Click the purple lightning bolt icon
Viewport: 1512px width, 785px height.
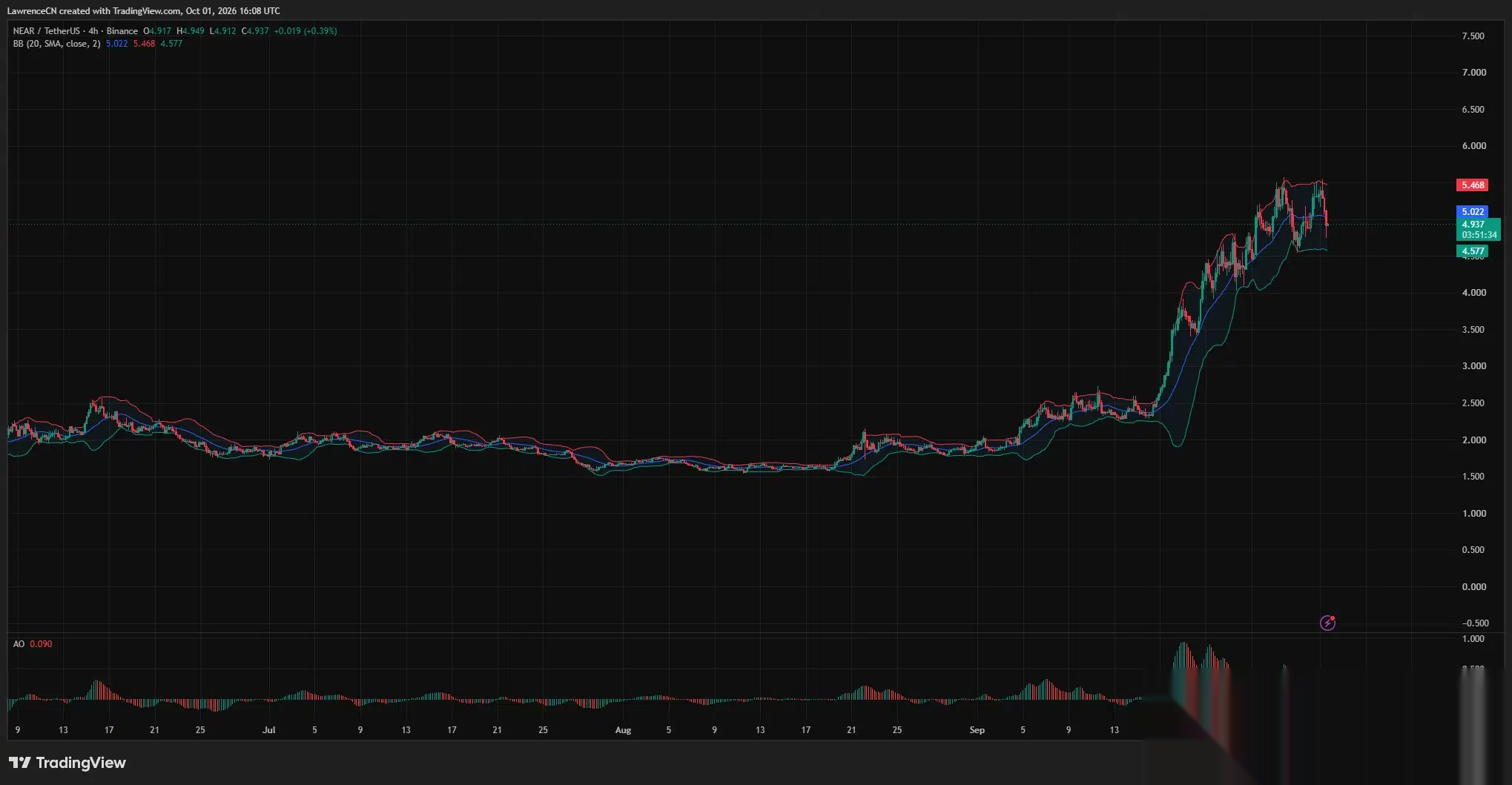point(1327,623)
